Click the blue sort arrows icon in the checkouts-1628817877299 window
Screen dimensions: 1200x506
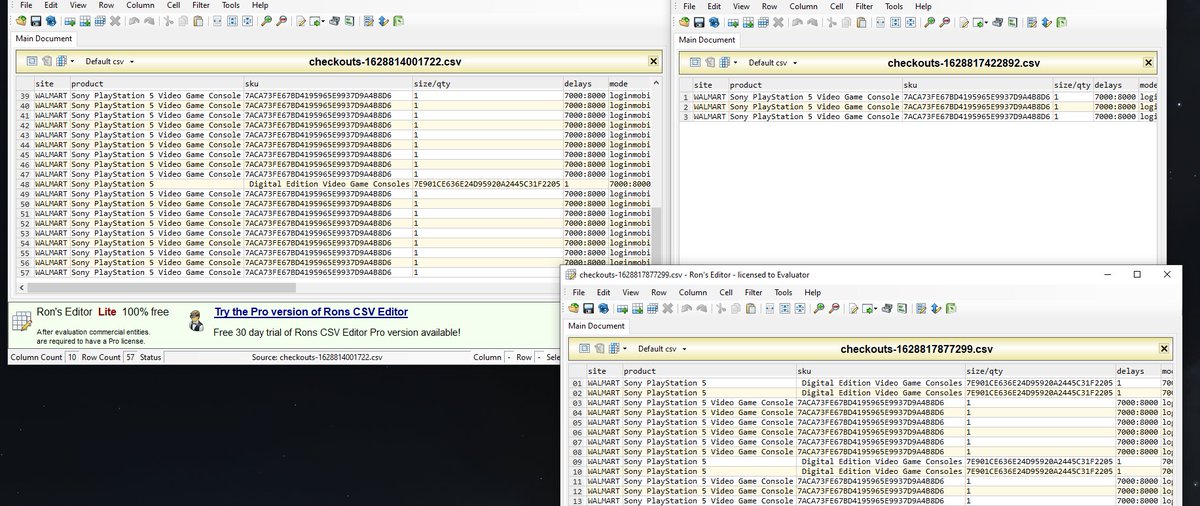(935, 308)
